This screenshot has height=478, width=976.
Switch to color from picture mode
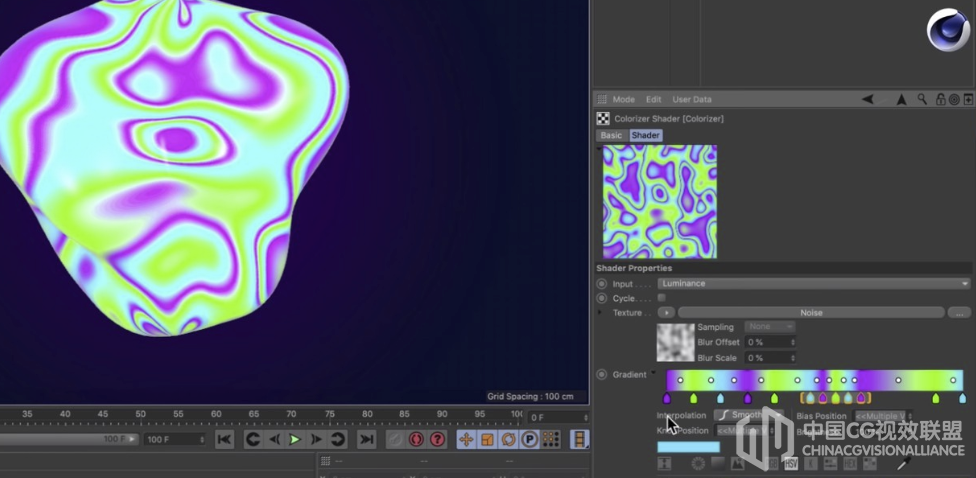[x=738, y=464]
